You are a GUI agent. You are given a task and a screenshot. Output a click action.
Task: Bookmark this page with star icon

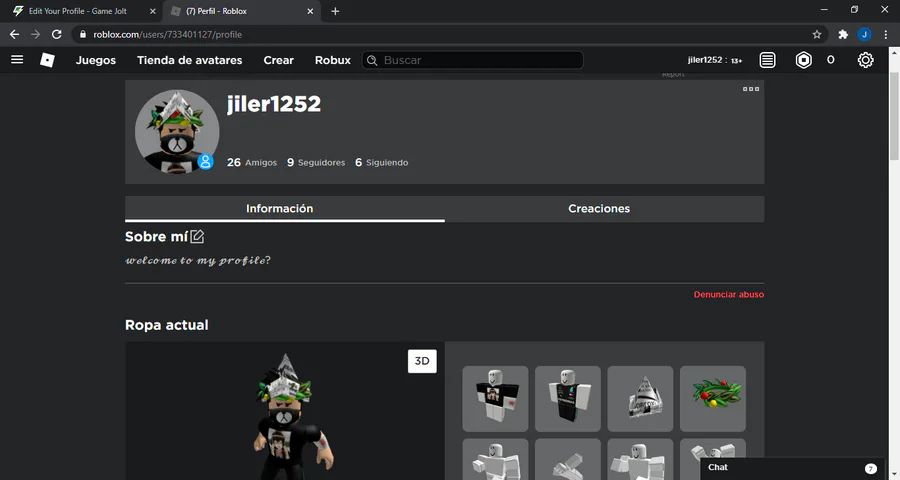[x=817, y=34]
